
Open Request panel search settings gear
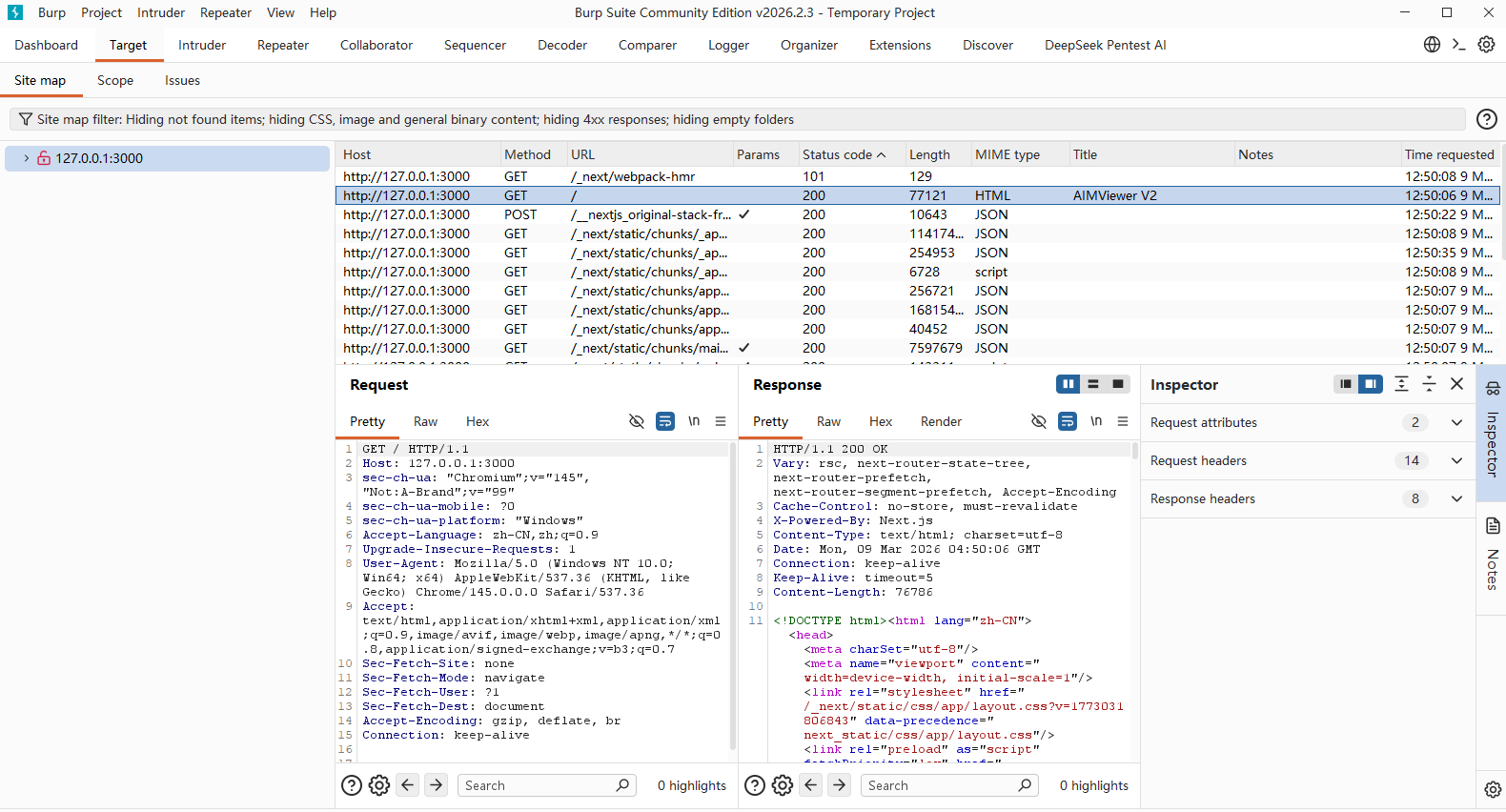pyautogui.click(x=379, y=785)
